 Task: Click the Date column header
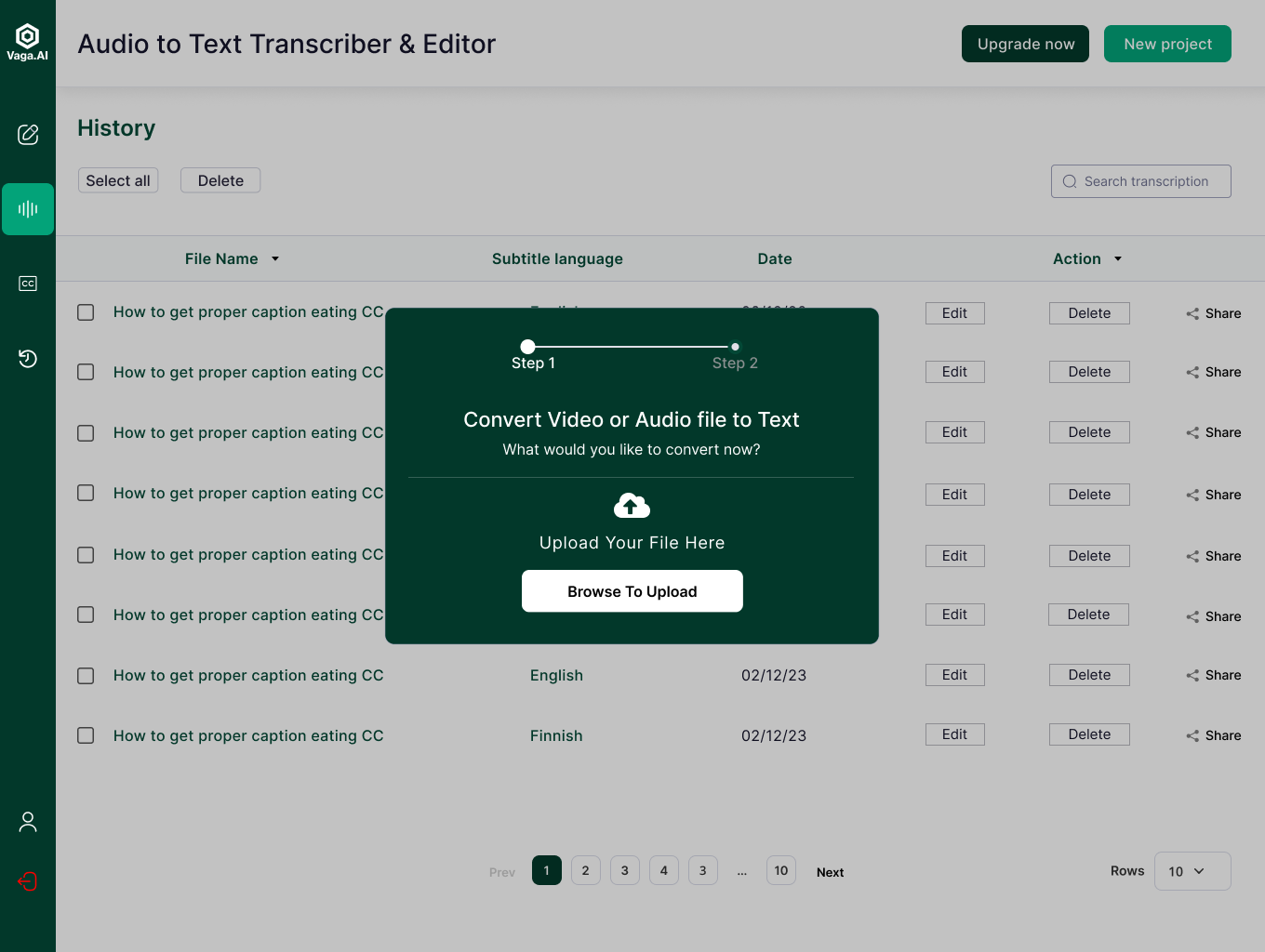775,259
